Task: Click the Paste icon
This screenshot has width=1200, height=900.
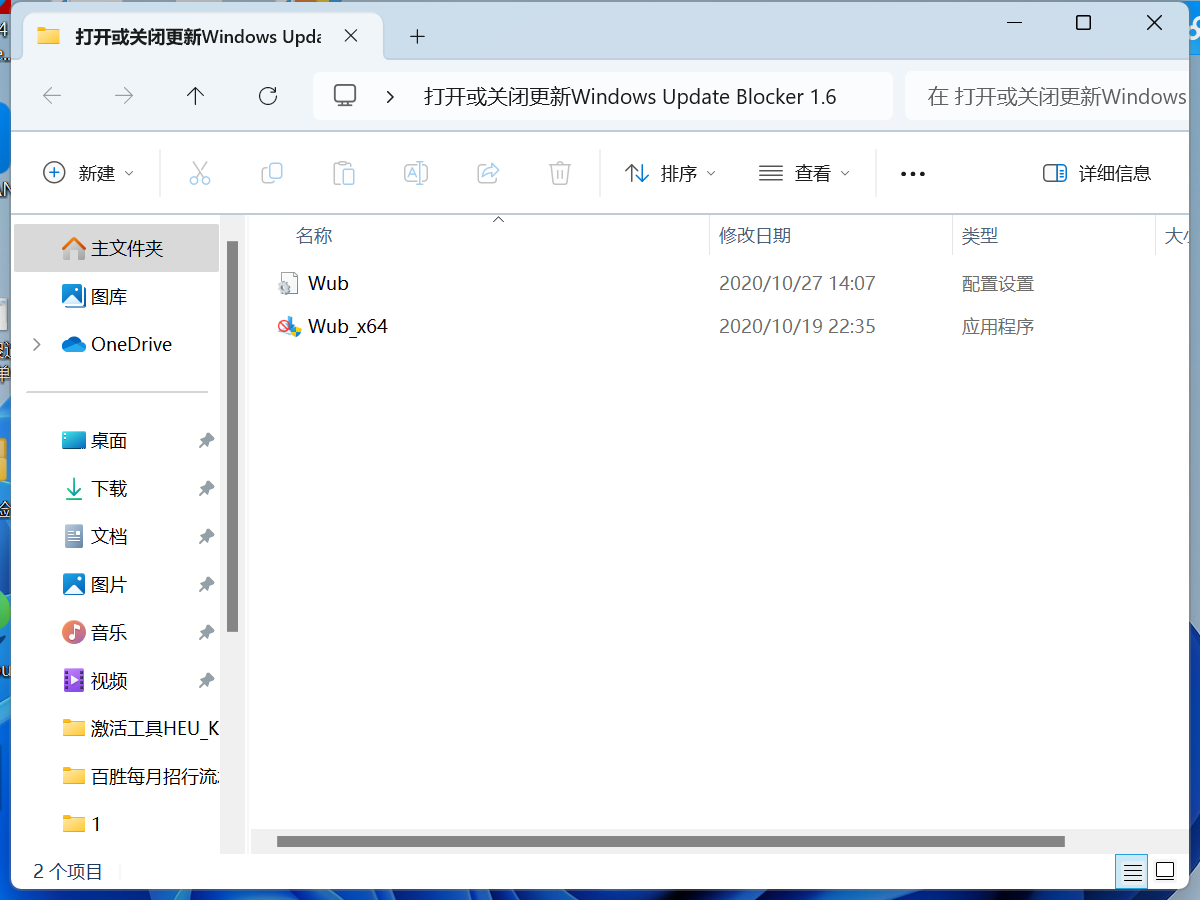Action: coord(344,172)
